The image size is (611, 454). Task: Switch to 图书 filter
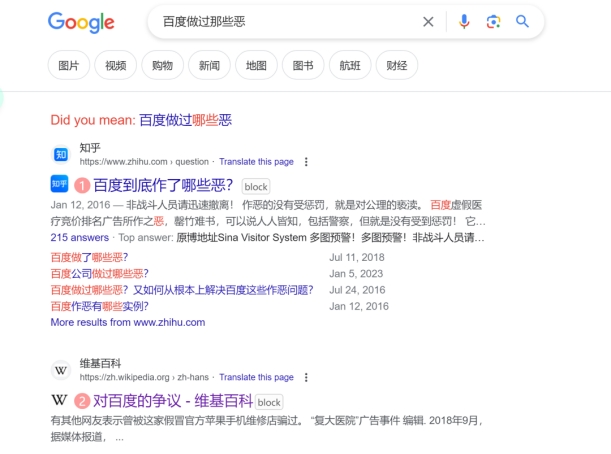[x=303, y=65]
